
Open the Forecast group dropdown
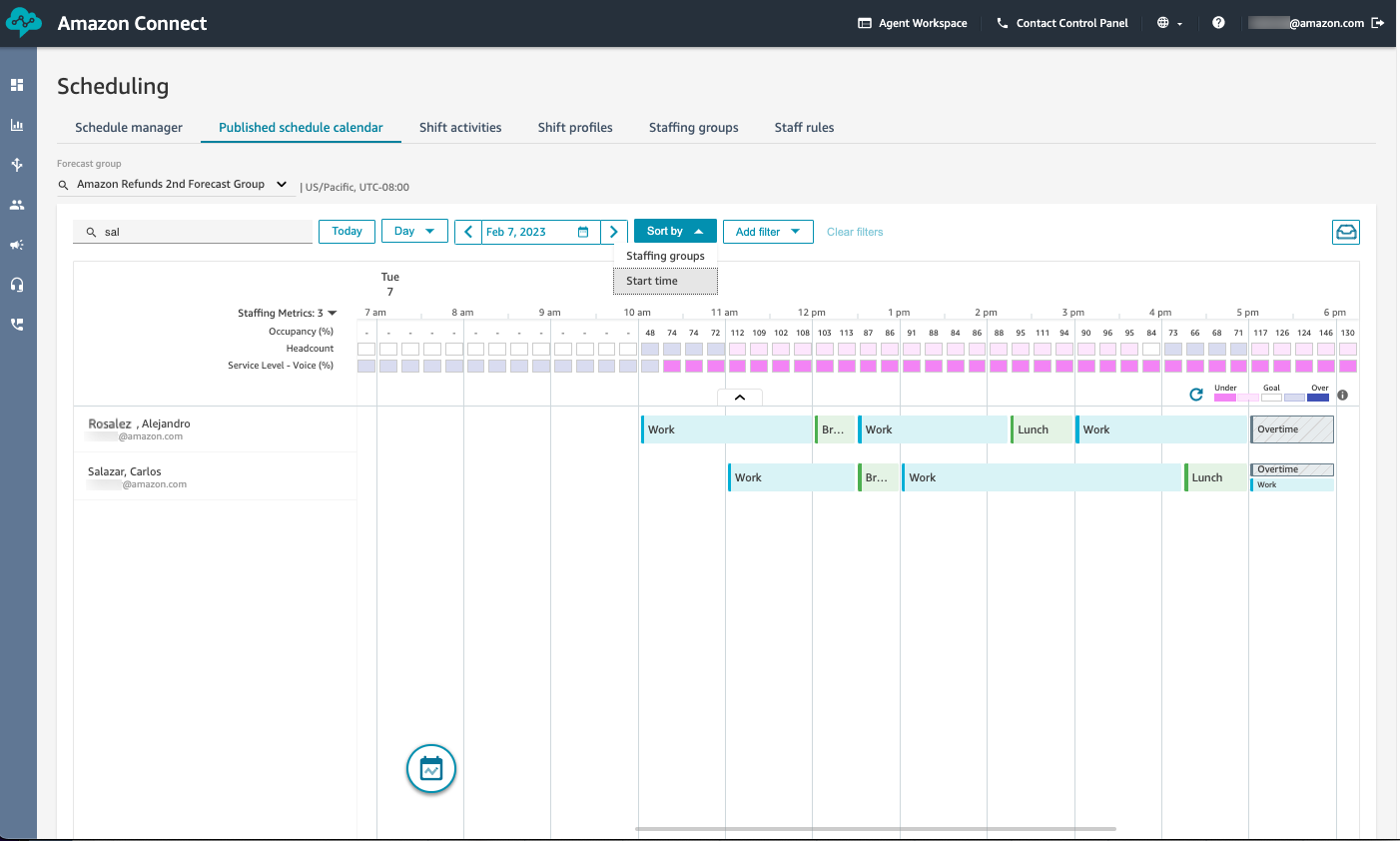(176, 184)
